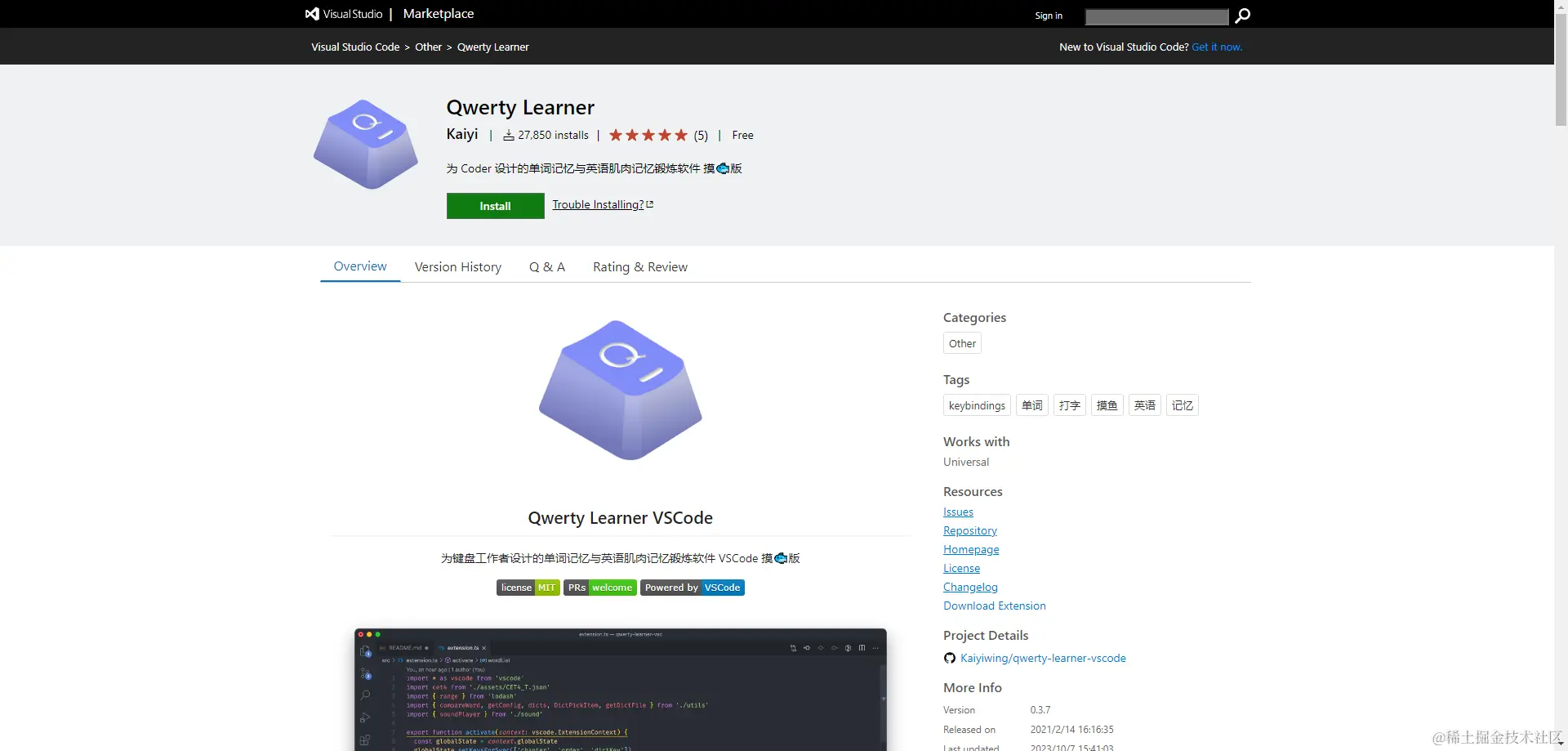Open the (5) review count
This screenshot has height=751, width=1568.
(701, 136)
